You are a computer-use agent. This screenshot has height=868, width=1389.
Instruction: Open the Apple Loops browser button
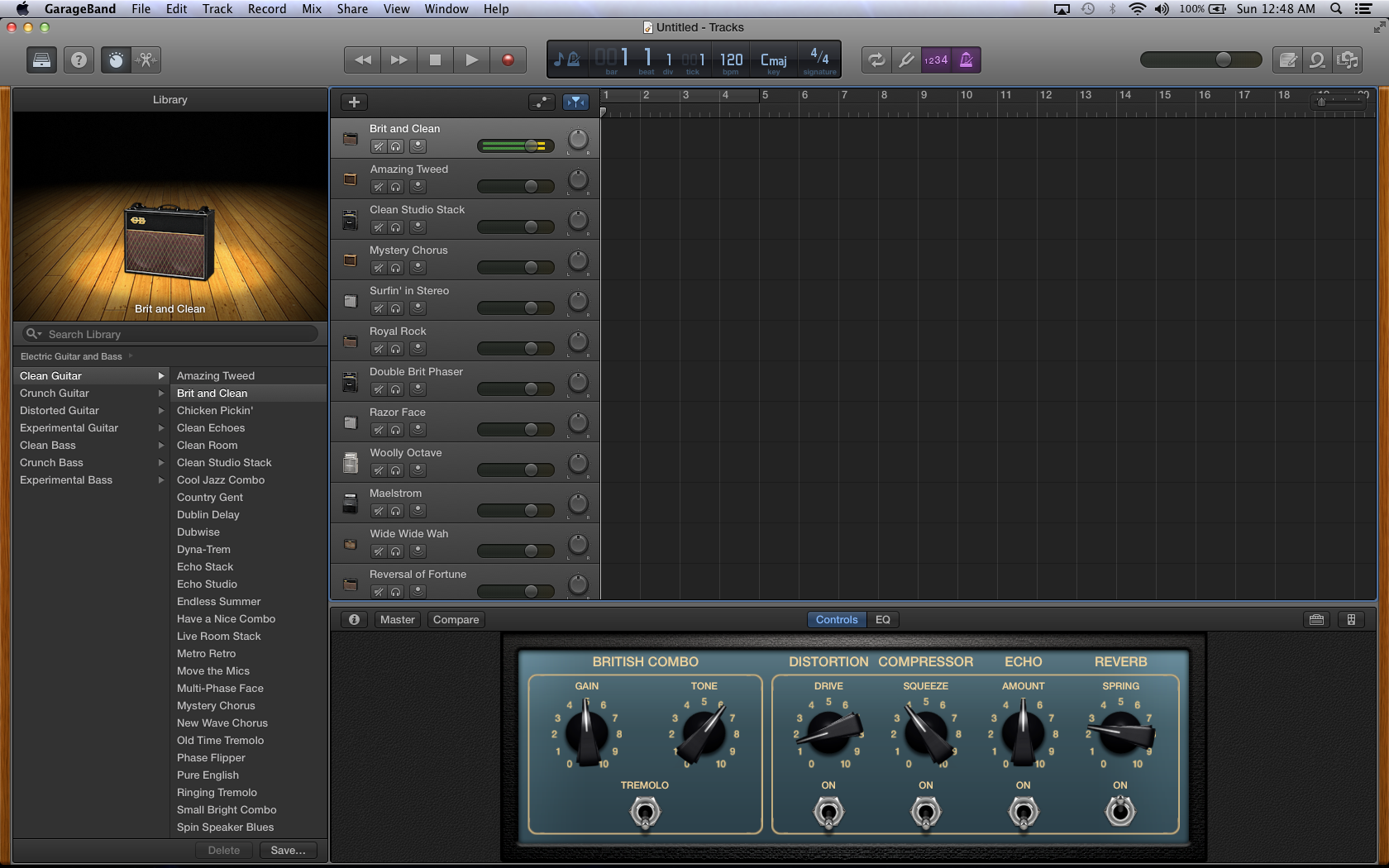(1317, 60)
